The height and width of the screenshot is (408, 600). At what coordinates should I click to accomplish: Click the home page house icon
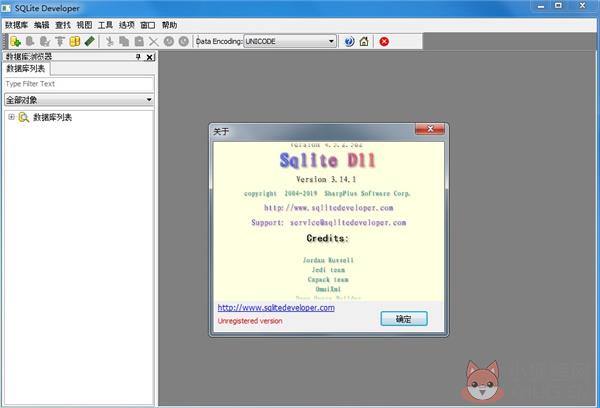(364, 41)
